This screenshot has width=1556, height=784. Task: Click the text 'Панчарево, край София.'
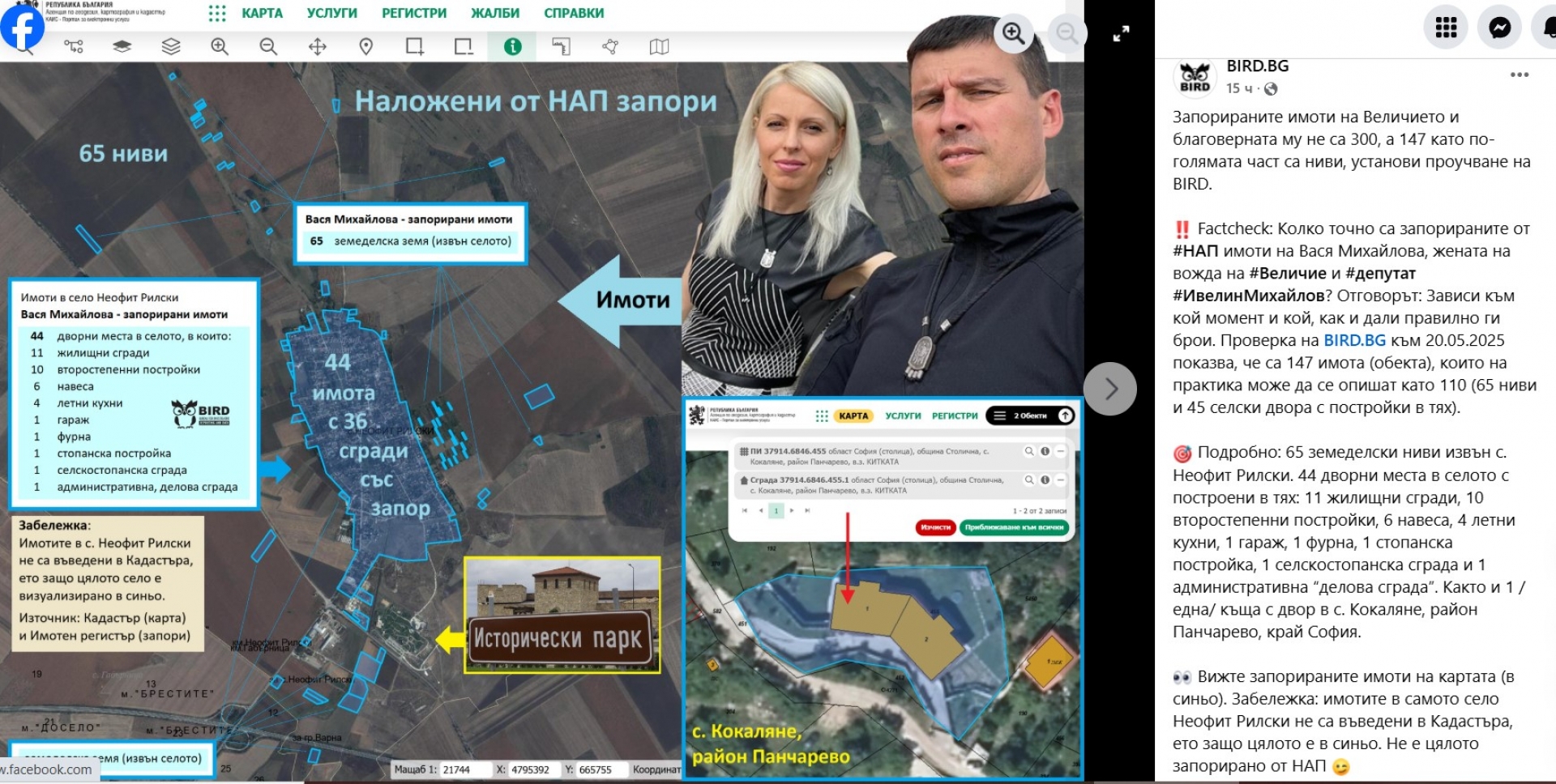pyautogui.click(x=1267, y=632)
